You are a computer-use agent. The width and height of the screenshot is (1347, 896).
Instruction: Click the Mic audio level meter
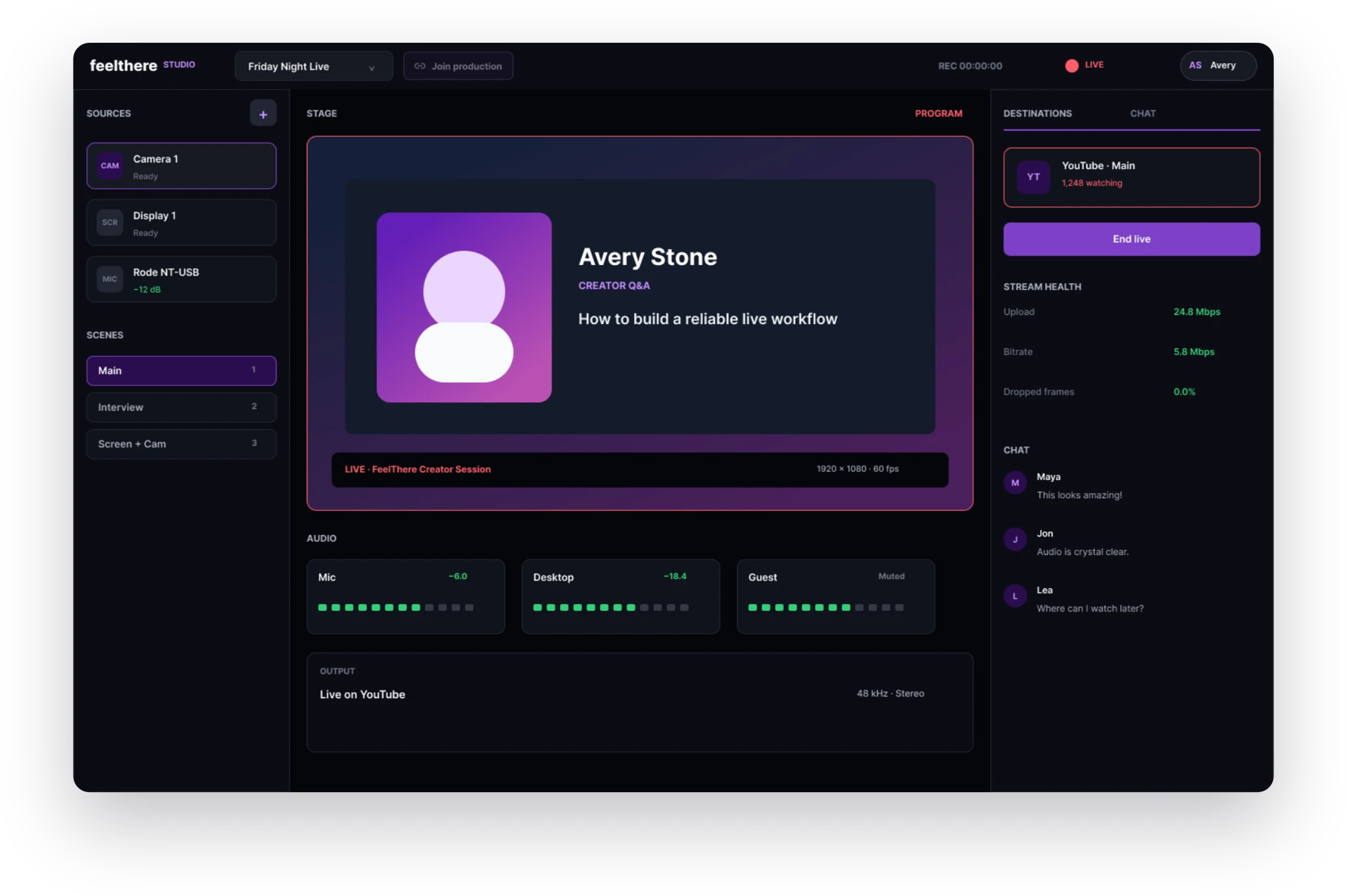pos(396,607)
